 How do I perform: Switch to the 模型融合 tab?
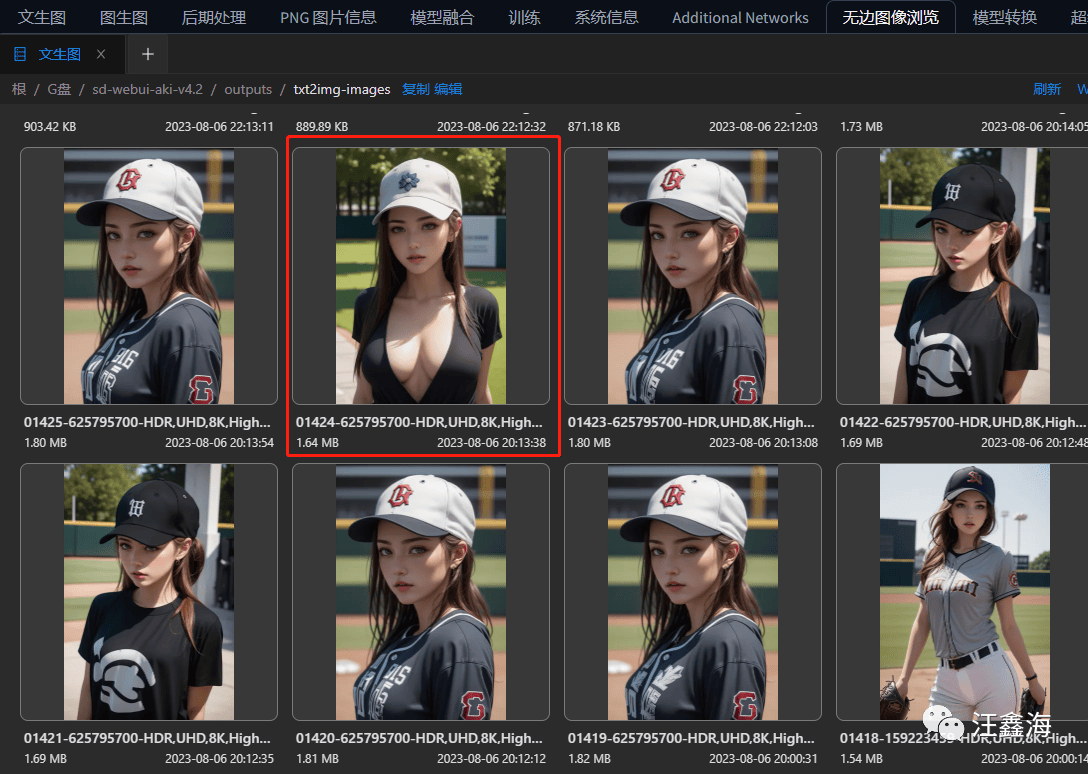click(442, 17)
